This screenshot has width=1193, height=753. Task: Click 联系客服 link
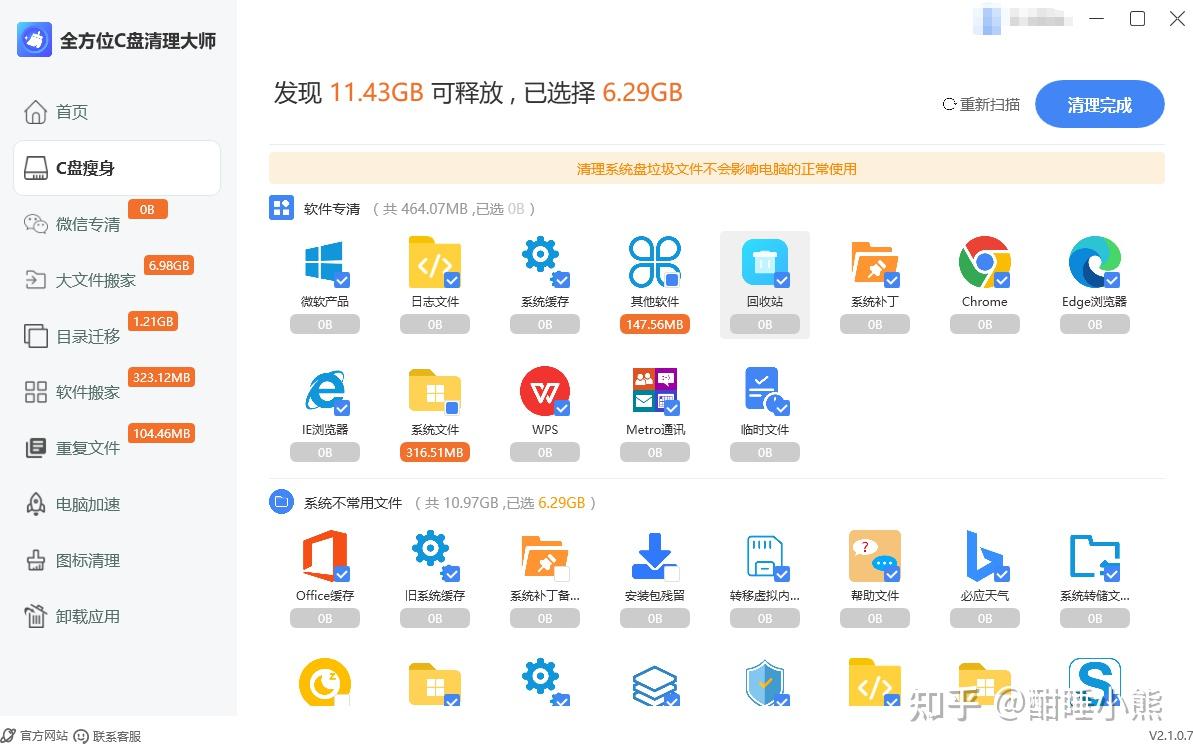pos(107,736)
